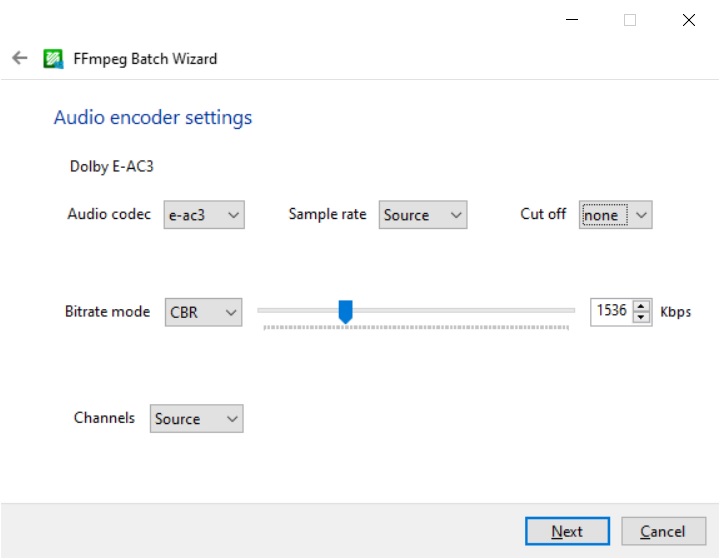The image size is (720, 559).
Task: Click the Dolby E-AC3 codec description label
Action: tap(110, 166)
